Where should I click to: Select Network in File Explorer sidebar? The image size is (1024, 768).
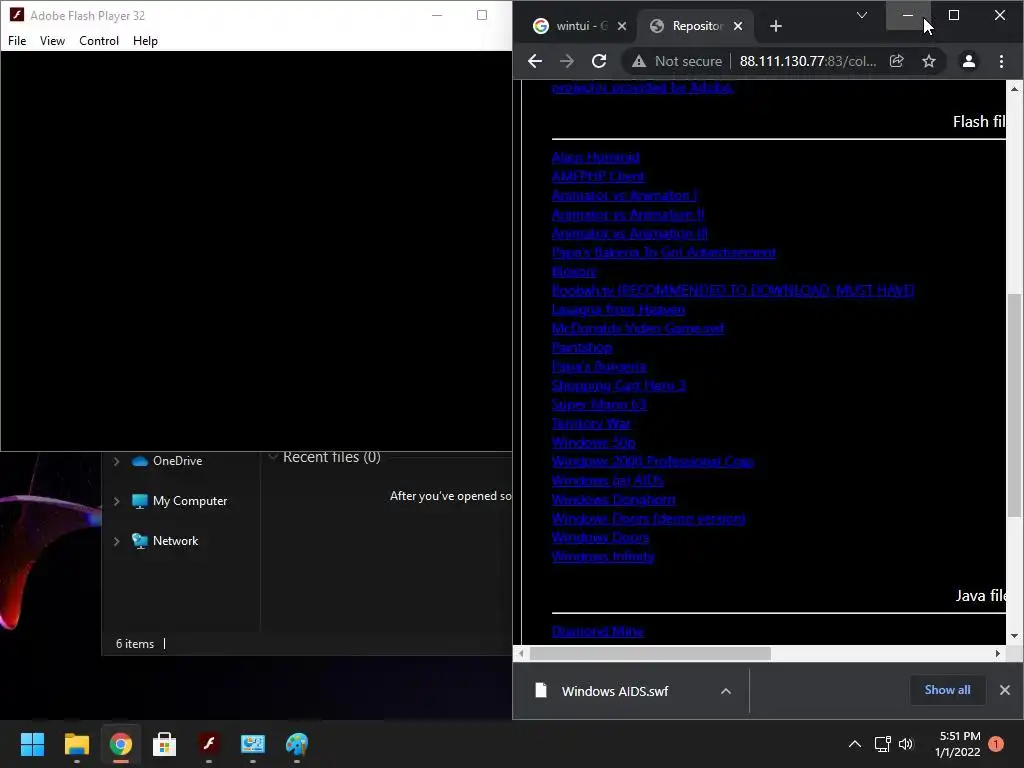(x=175, y=541)
